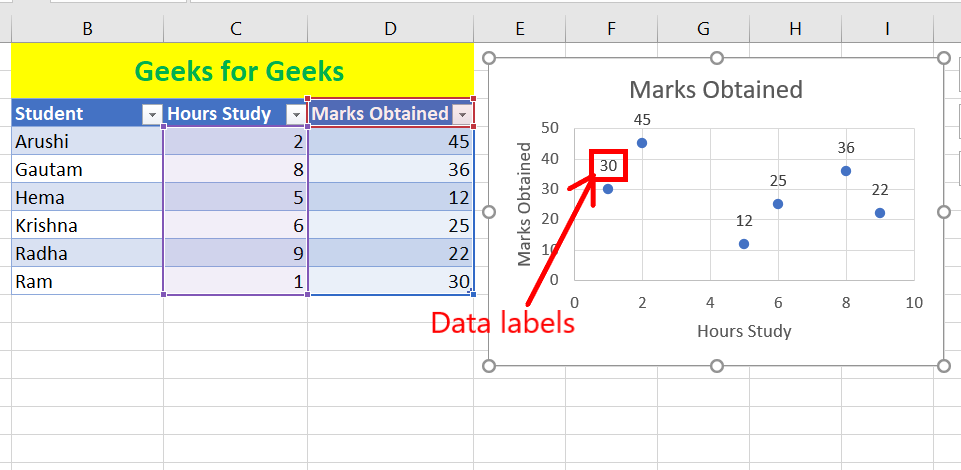The width and height of the screenshot is (961, 470).
Task: Select the Hours Study header cell
Action: (236, 114)
